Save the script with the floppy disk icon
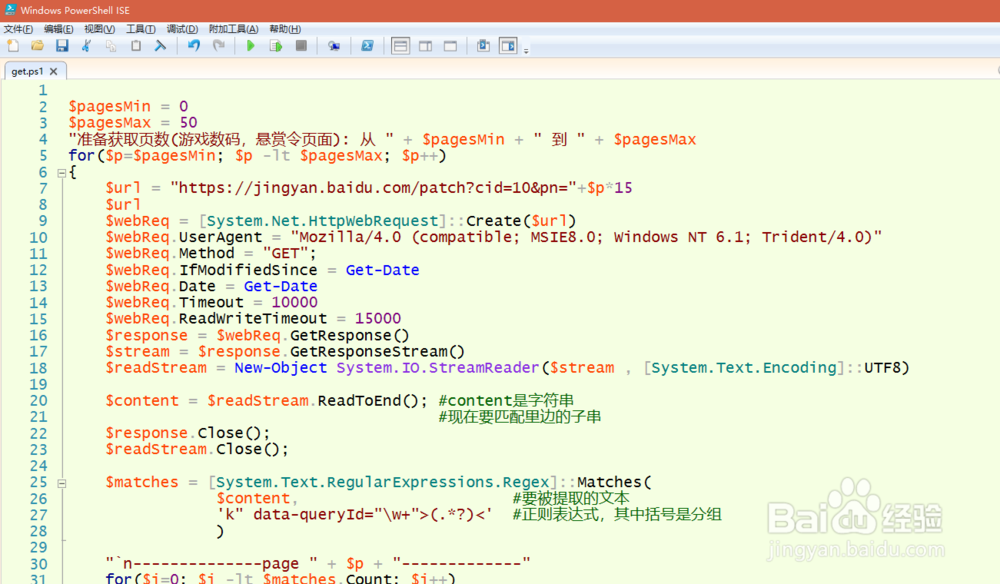 pyautogui.click(x=62, y=46)
